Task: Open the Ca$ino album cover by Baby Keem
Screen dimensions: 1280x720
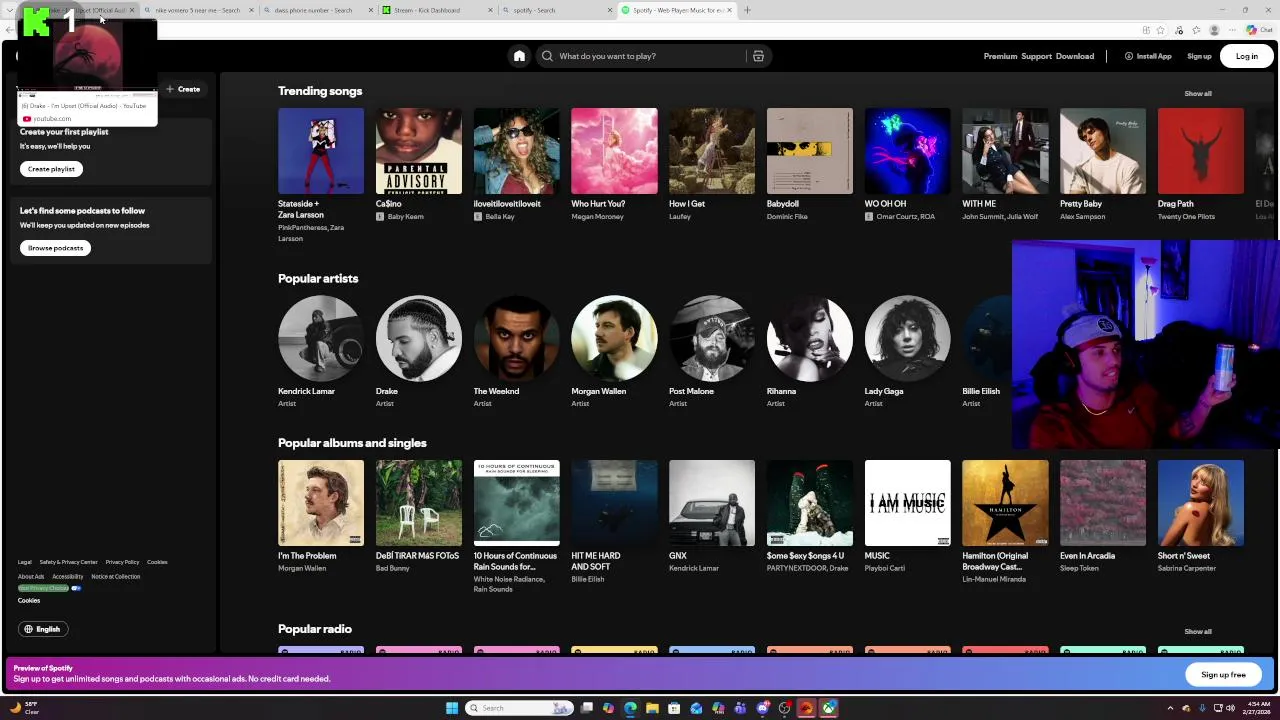Action: pyautogui.click(x=419, y=151)
